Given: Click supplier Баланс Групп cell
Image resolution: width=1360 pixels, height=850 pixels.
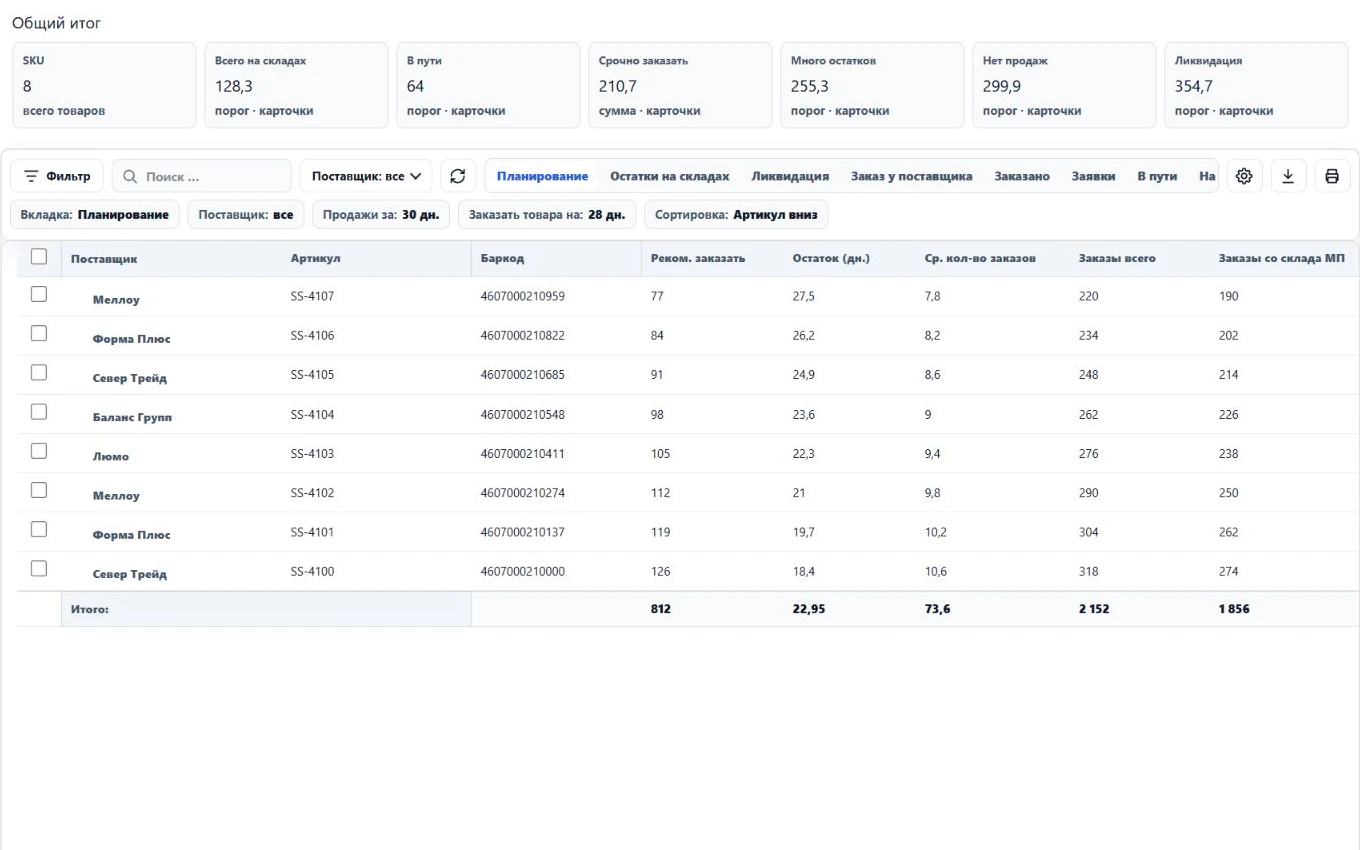Looking at the screenshot, I should click(132, 417).
